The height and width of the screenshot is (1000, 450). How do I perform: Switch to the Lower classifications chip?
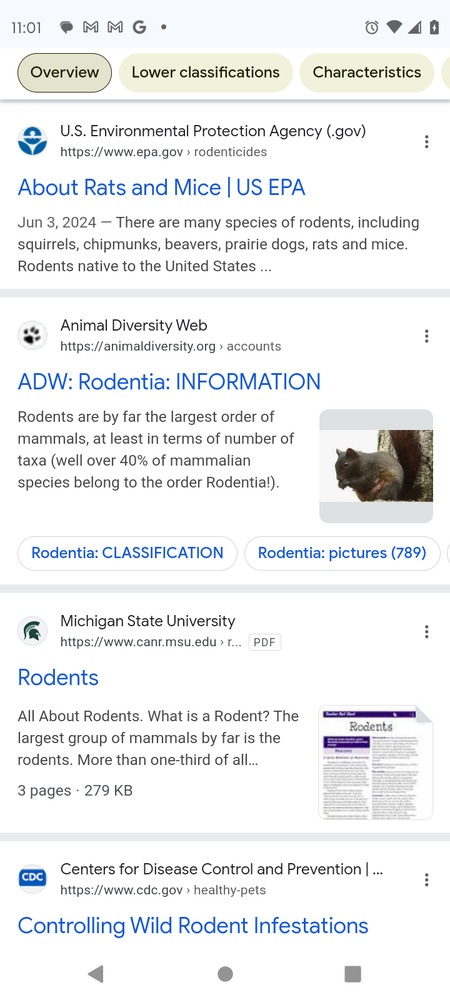pyautogui.click(x=206, y=73)
